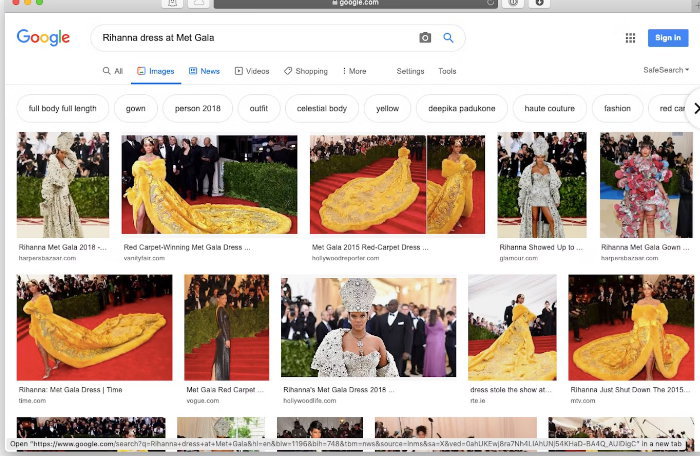Click Safari's reload page icon
Image resolution: width=700 pixels, height=456 pixels.
(x=490, y=3)
